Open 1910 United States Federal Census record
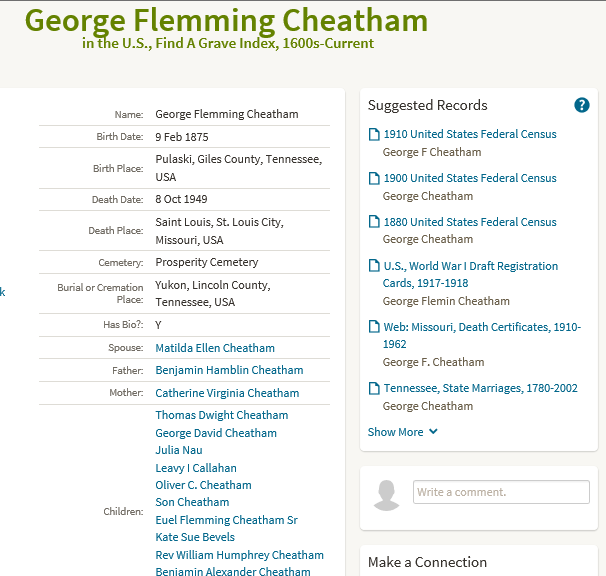Screen dimensions: 606x576 pyautogui.click(x=470, y=134)
